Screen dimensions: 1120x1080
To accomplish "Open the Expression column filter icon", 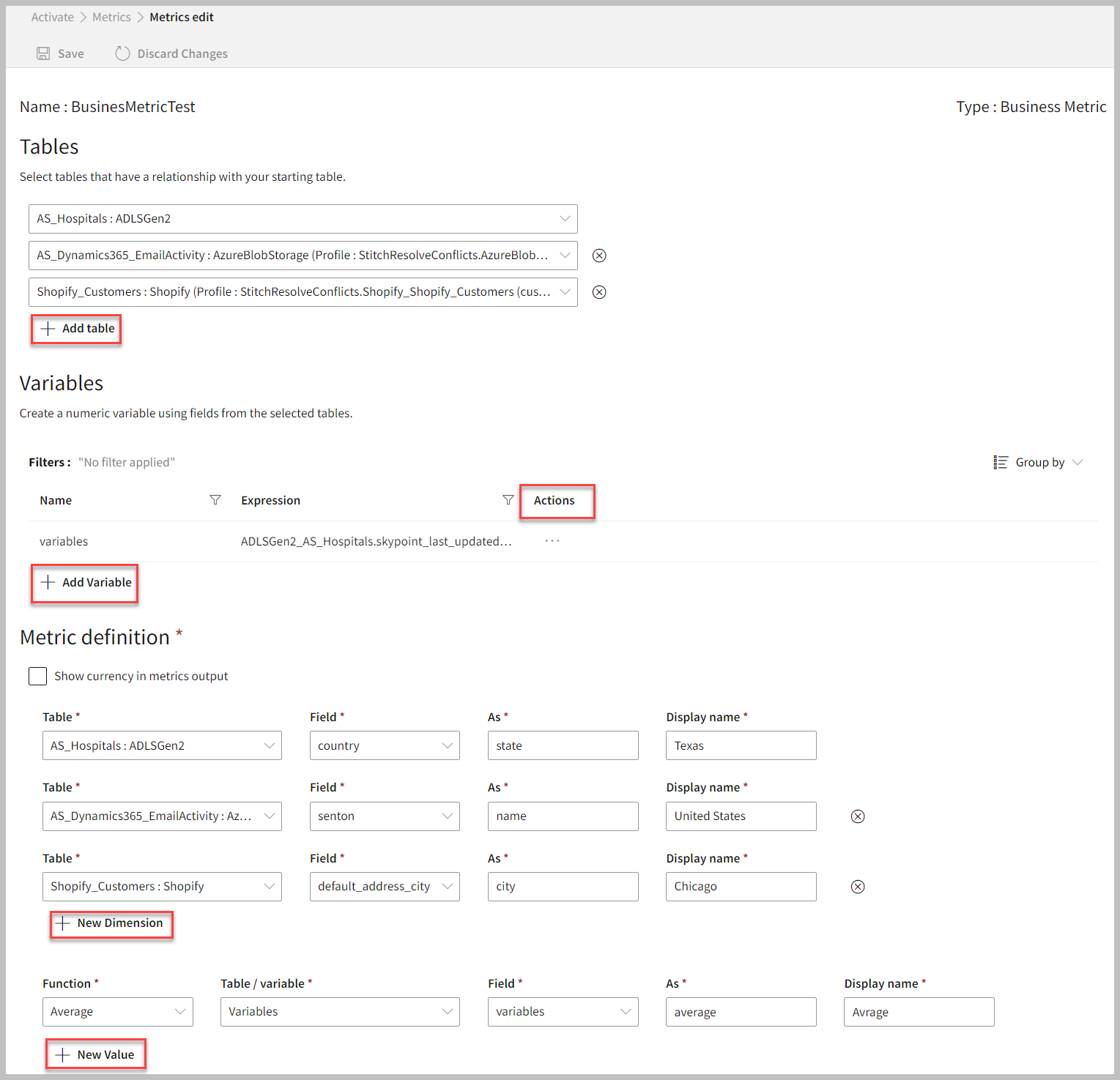I will pyautogui.click(x=508, y=500).
